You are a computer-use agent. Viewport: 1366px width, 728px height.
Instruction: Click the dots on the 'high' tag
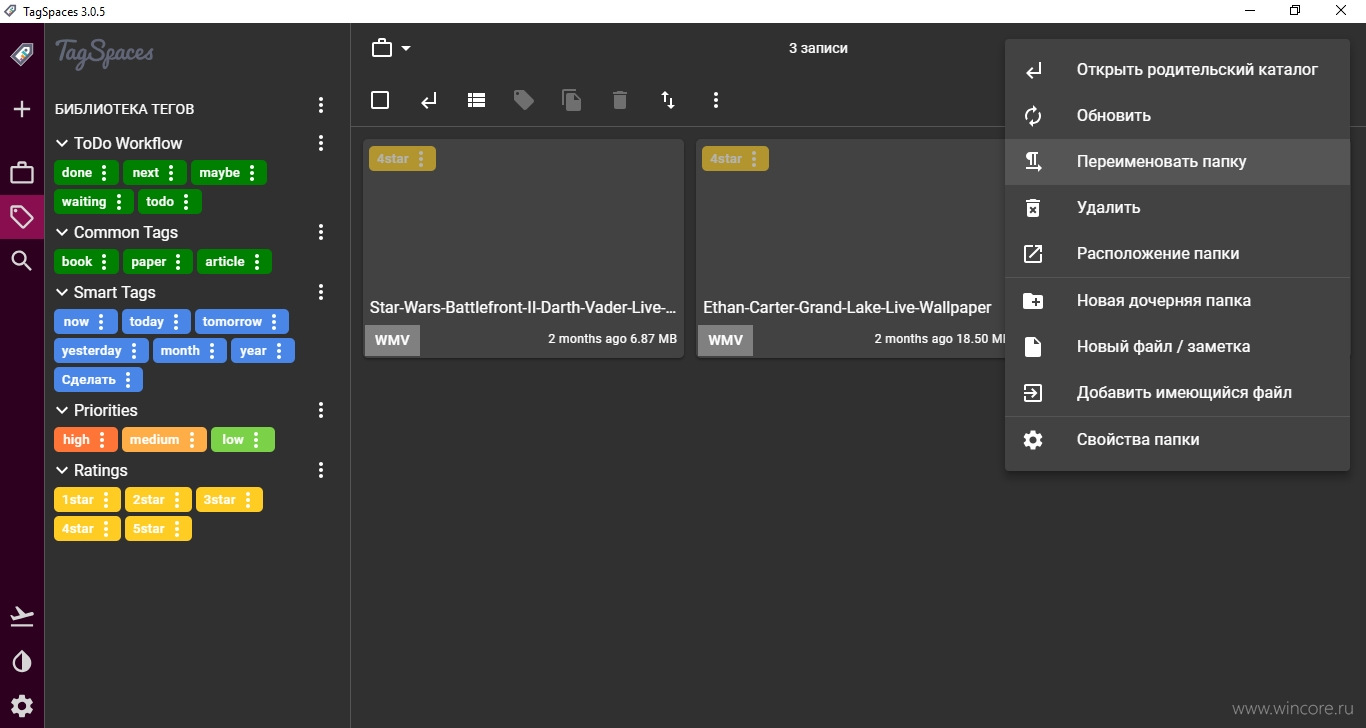coord(102,440)
